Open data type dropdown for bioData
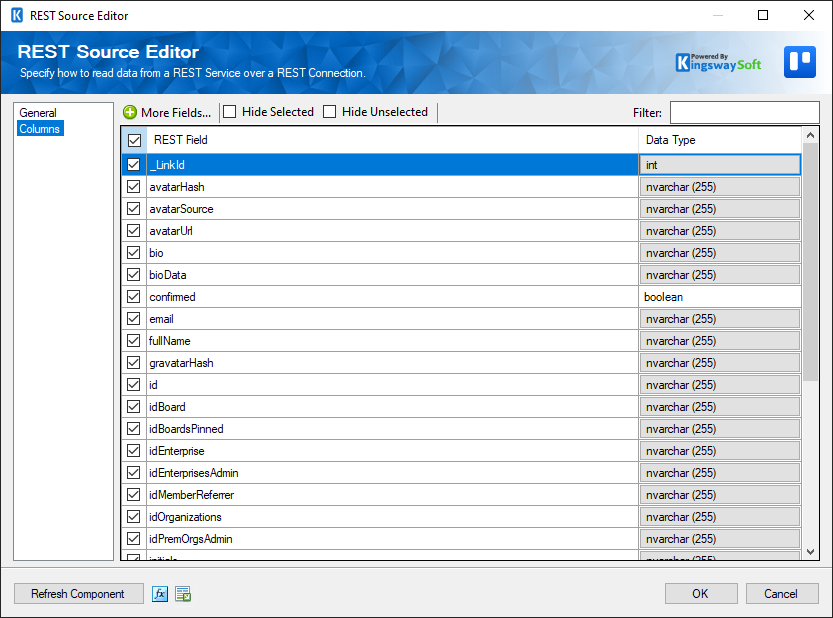This screenshot has width=833, height=618. [720, 275]
